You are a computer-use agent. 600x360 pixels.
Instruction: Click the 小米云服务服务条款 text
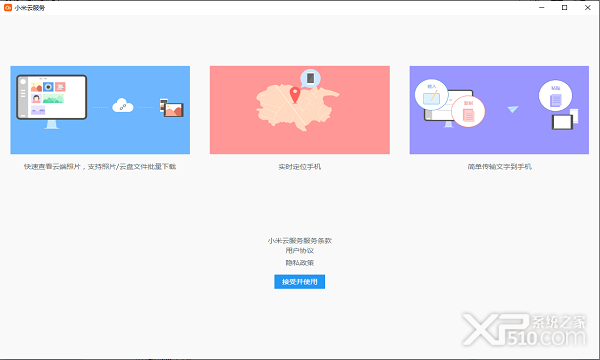300,241
